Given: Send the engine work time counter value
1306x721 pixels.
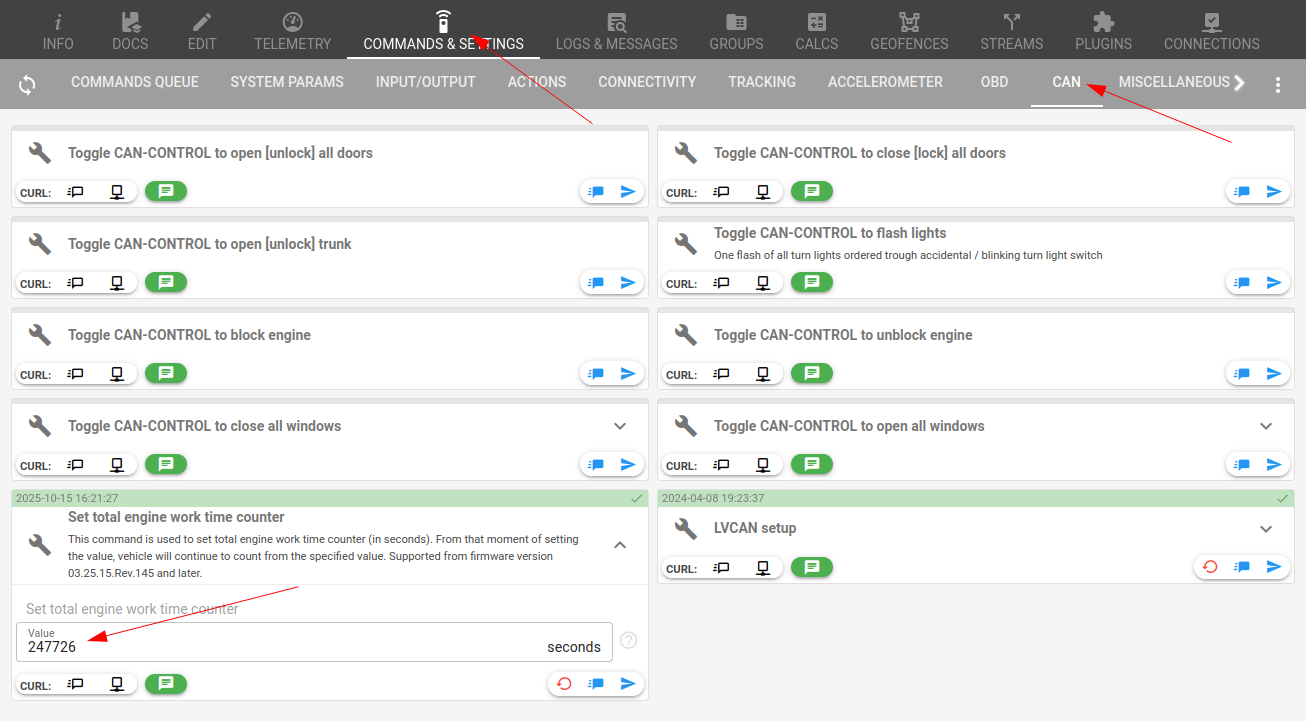Looking at the screenshot, I should (x=628, y=684).
